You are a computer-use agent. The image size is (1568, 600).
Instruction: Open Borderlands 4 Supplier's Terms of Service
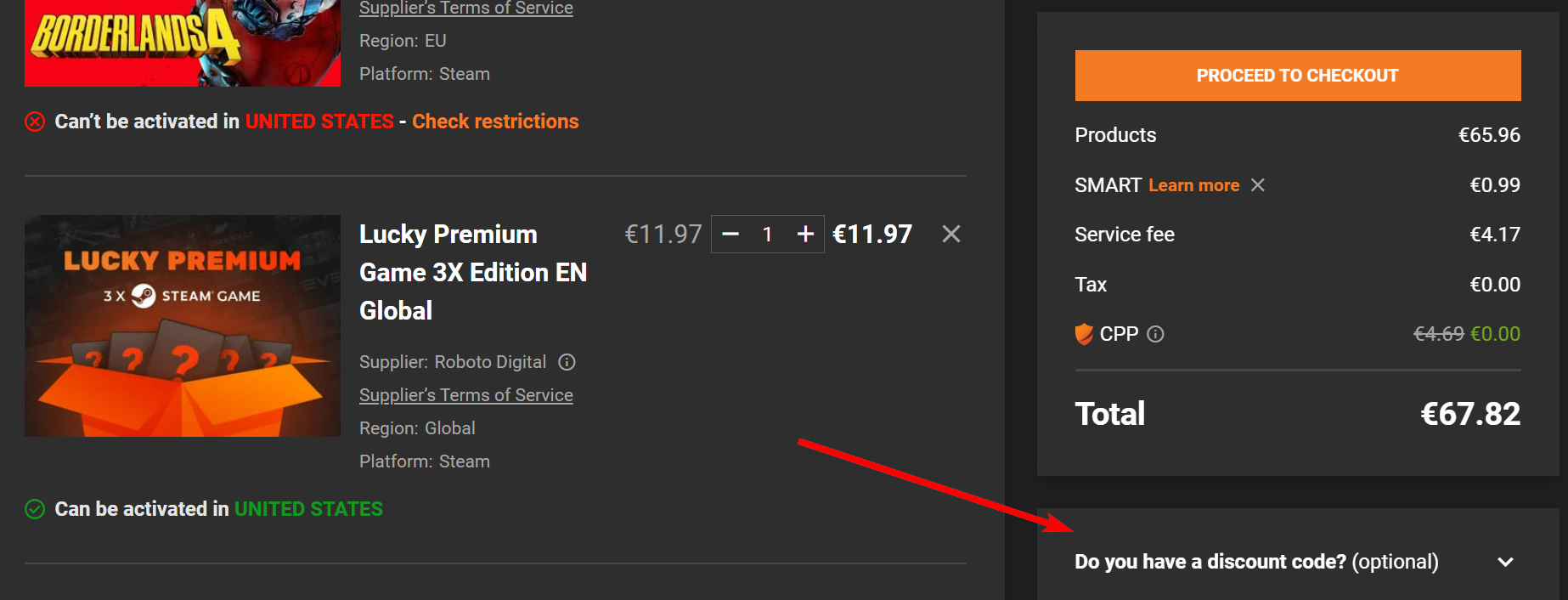click(465, 8)
